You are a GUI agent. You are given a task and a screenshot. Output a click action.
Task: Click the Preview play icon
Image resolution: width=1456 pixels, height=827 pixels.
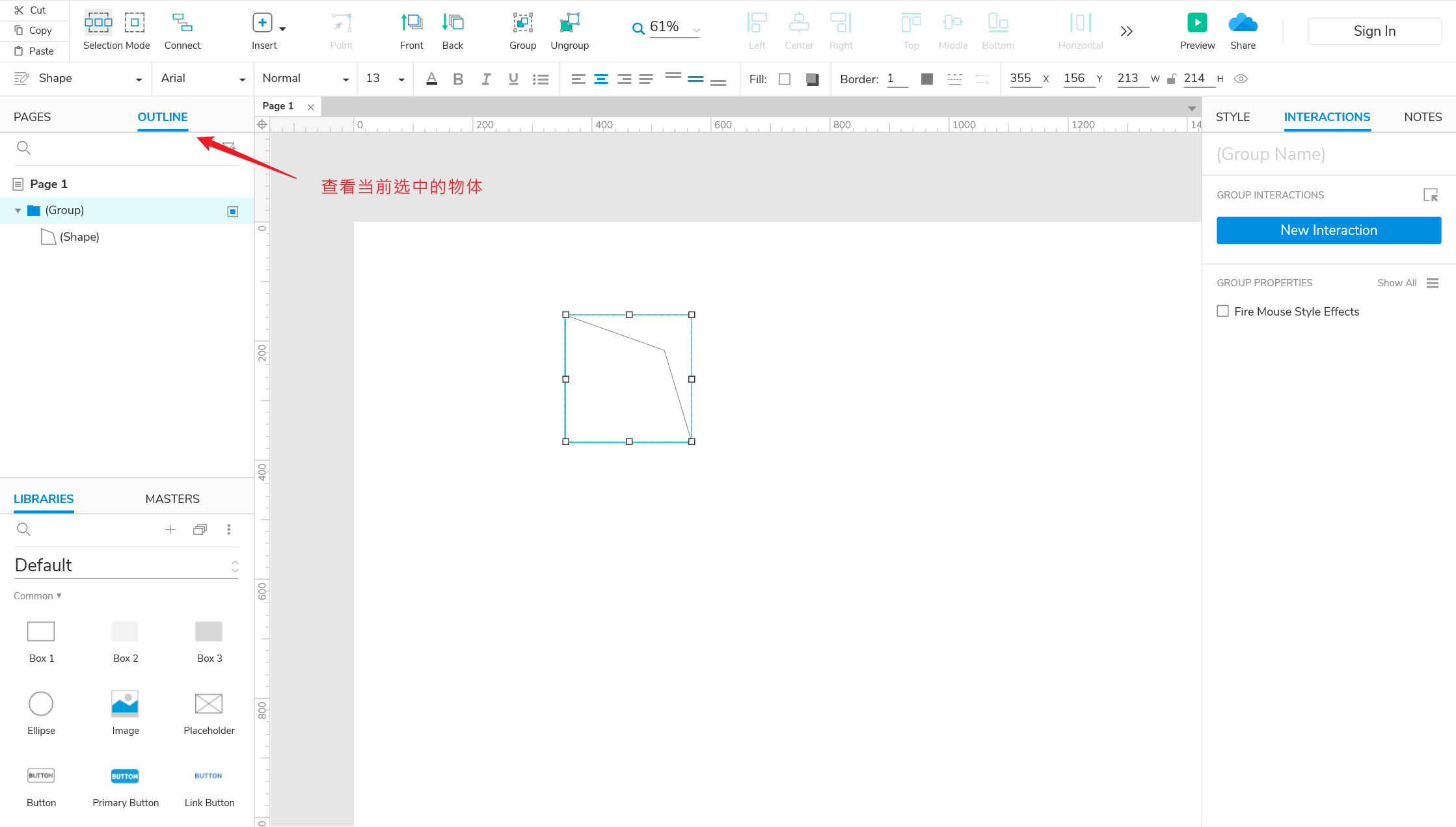click(x=1197, y=23)
